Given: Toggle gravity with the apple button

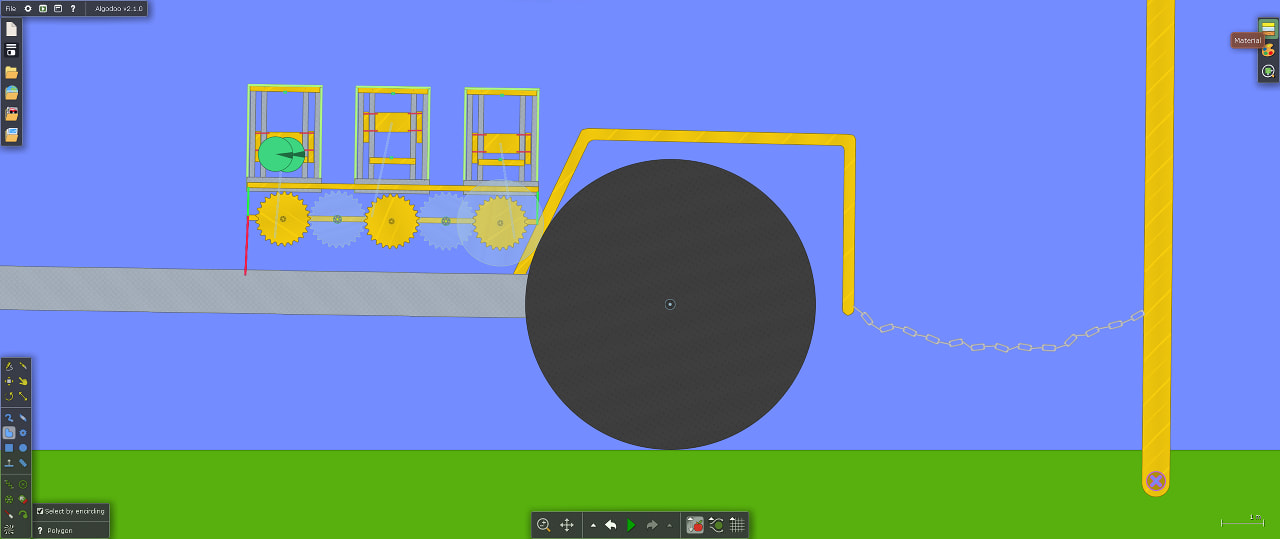Looking at the screenshot, I should tap(694, 525).
